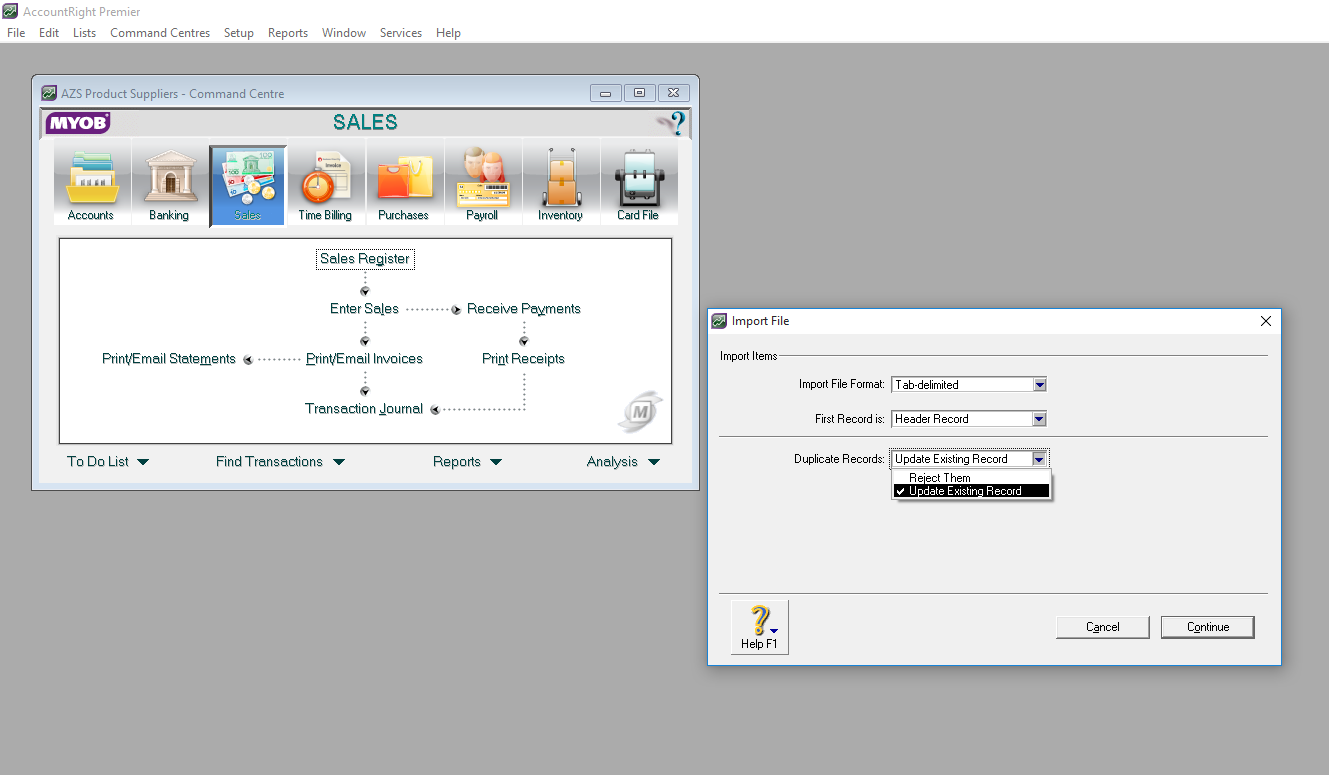The width and height of the screenshot is (1329, 775).
Task: Open Transaction Journal
Action: 364,409
